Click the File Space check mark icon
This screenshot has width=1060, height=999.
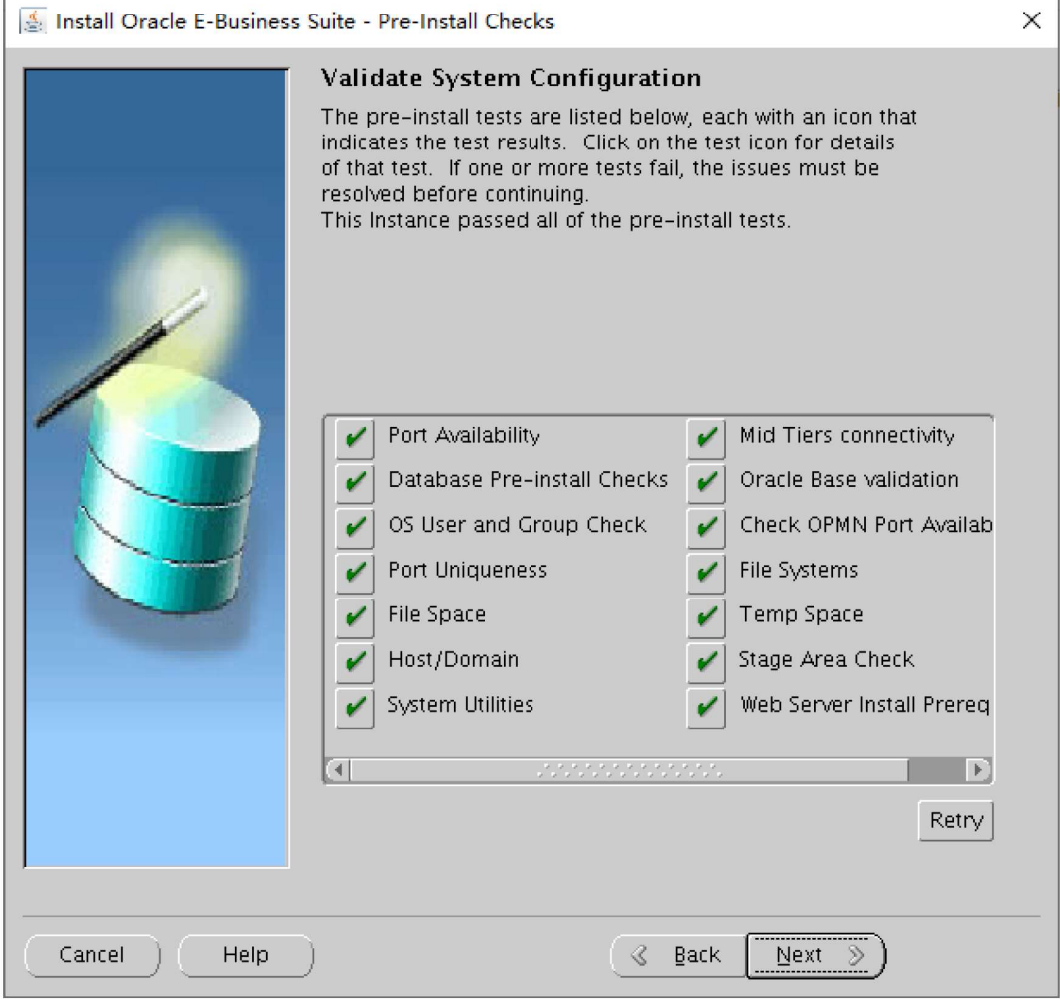[x=355, y=617]
